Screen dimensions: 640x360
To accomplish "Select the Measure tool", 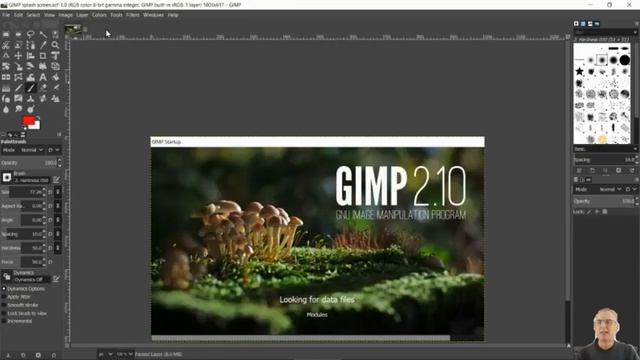I will [x=6, y=56].
